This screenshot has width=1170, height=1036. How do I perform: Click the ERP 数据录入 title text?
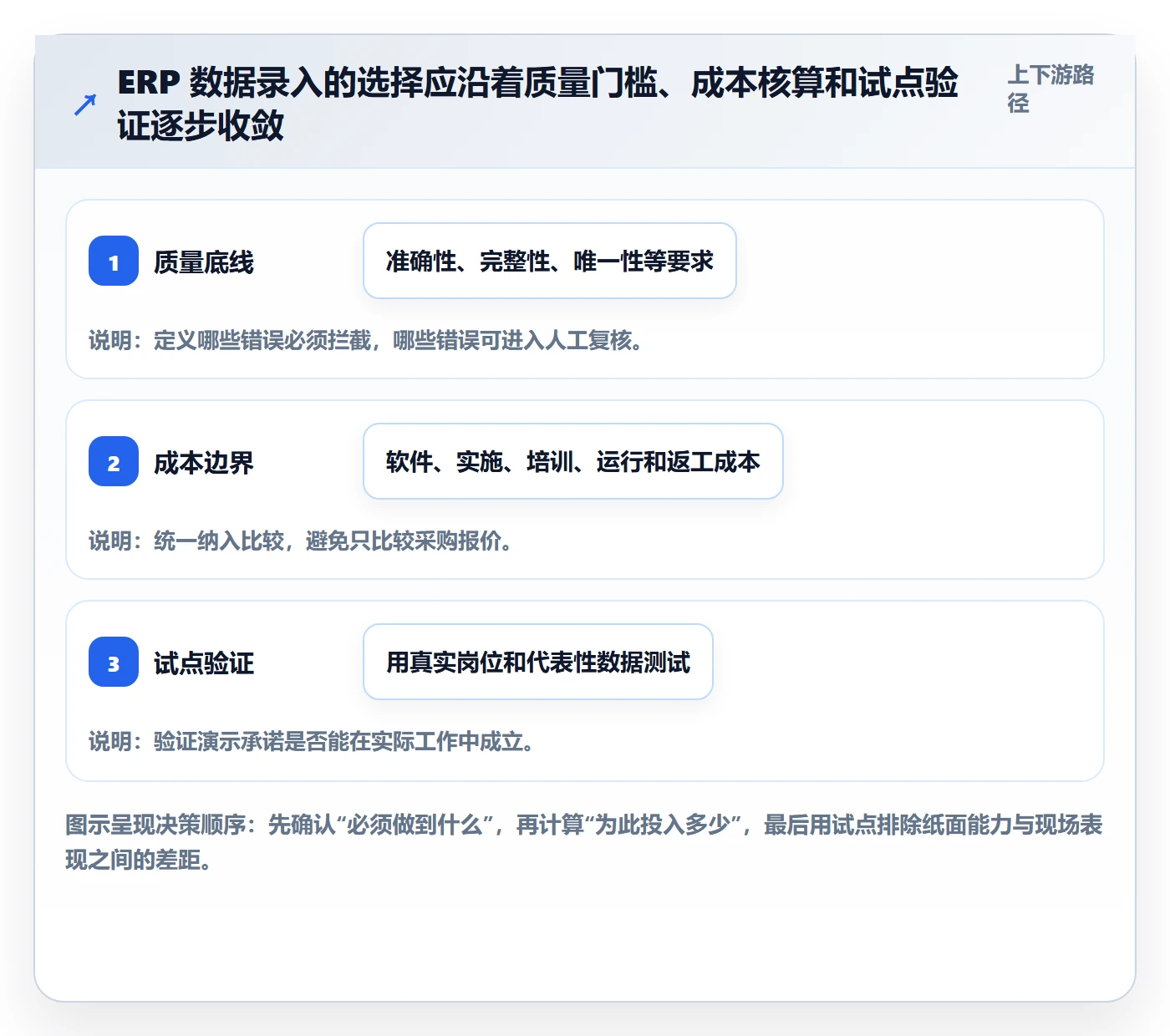pyautogui.click(x=537, y=104)
